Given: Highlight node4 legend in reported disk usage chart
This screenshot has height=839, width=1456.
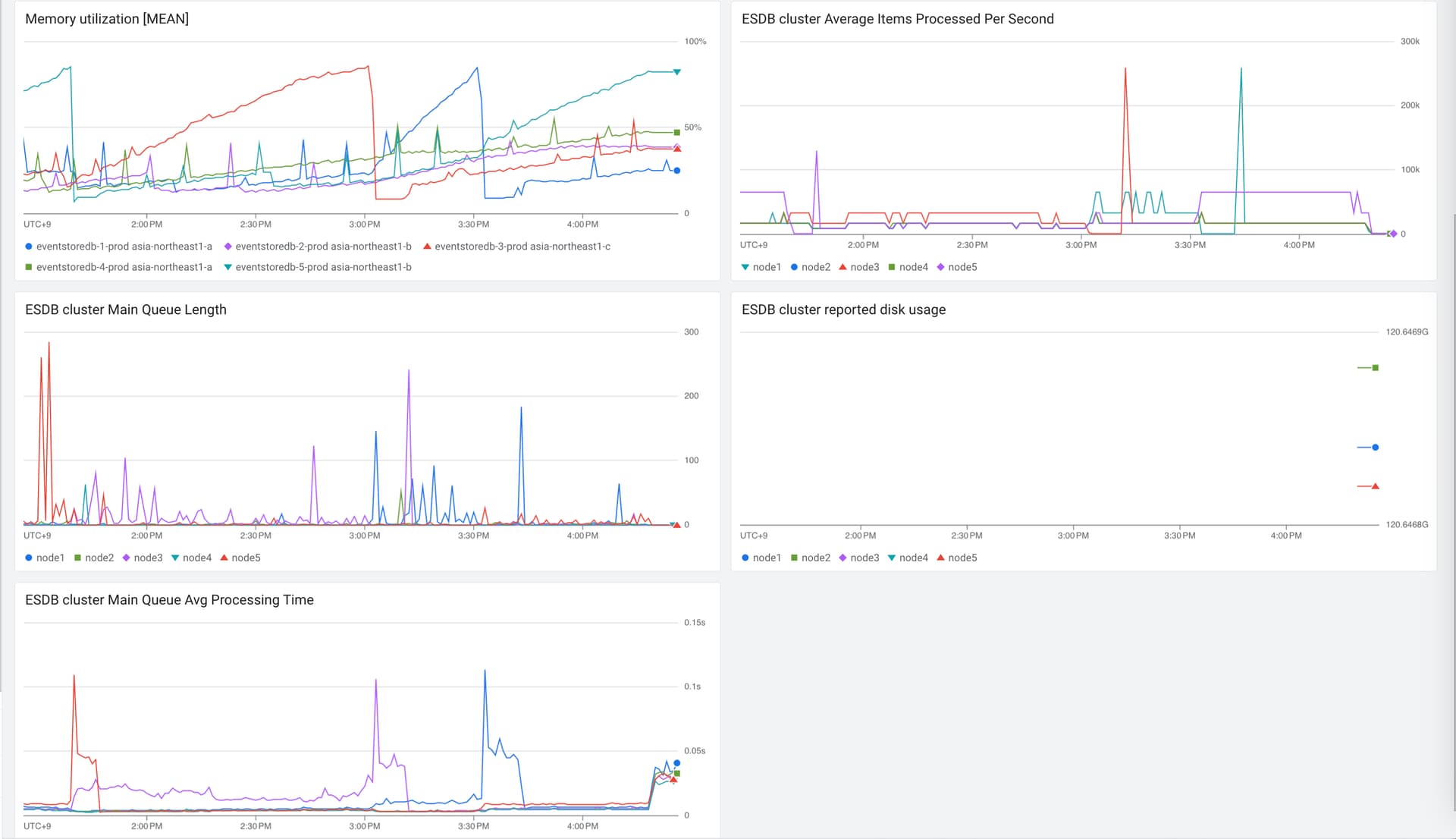Looking at the screenshot, I should coord(908,558).
